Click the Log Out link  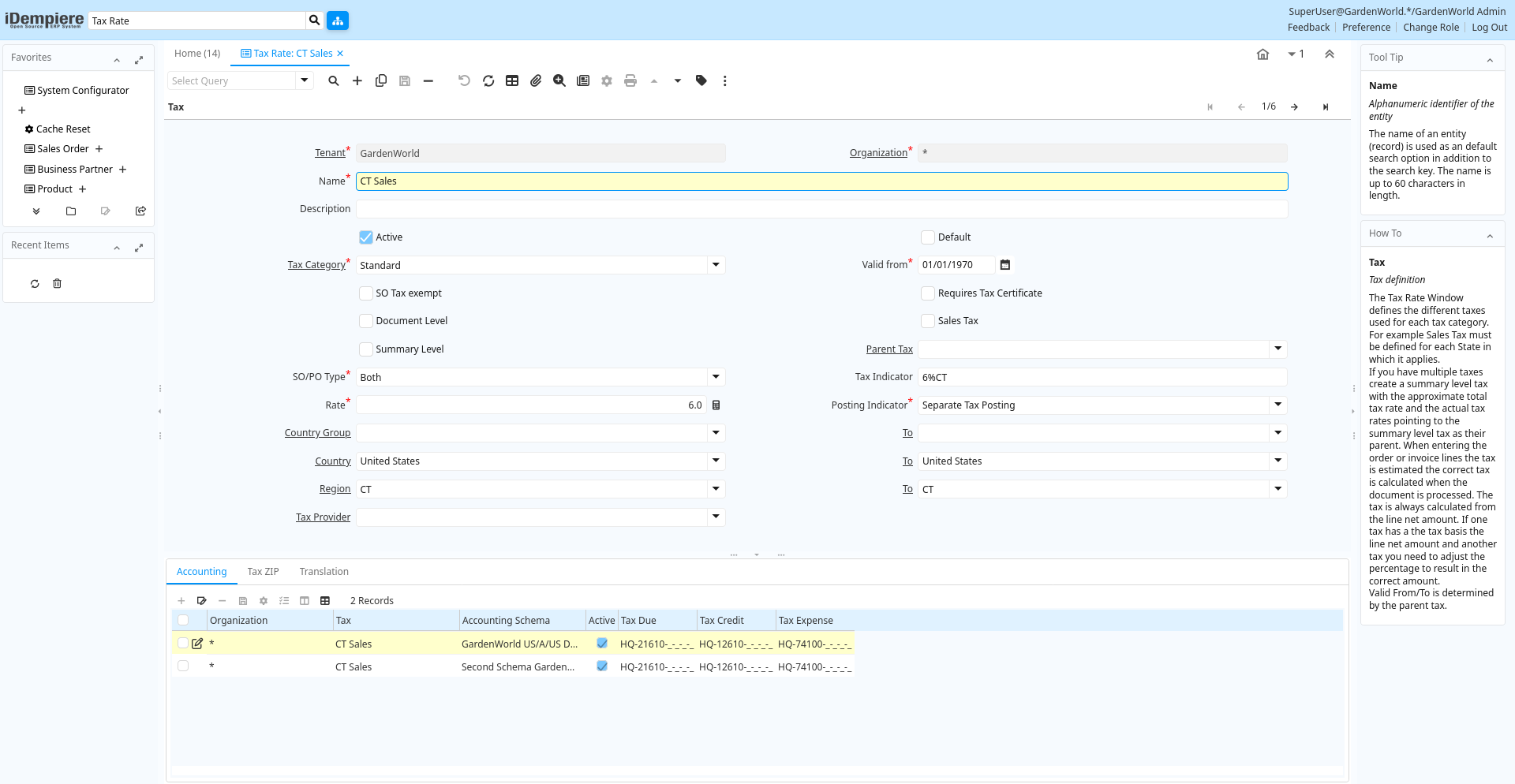coord(1489,28)
